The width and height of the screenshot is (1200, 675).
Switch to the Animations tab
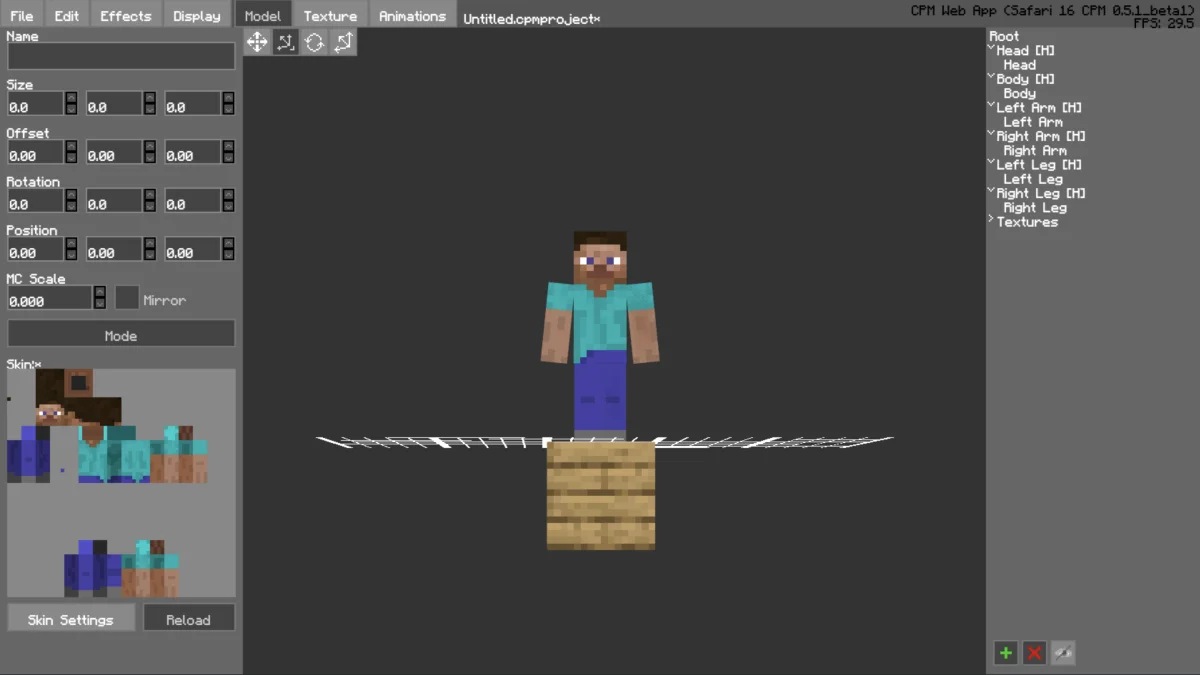[412, 15]
